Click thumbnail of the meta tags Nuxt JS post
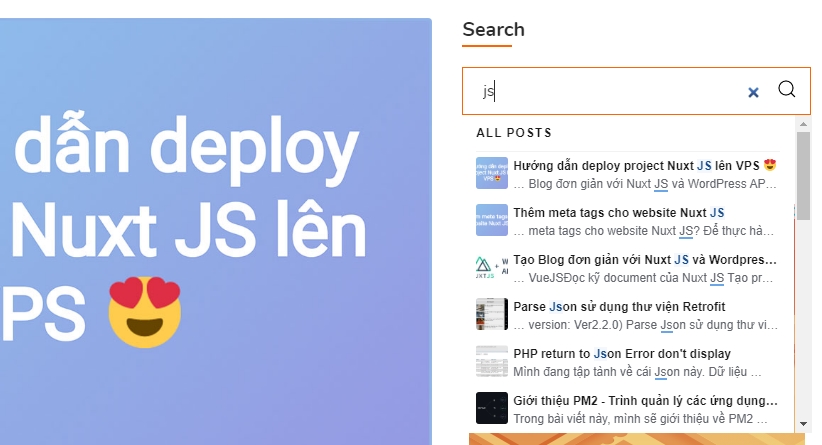822x445 pixels. point(492,220)
